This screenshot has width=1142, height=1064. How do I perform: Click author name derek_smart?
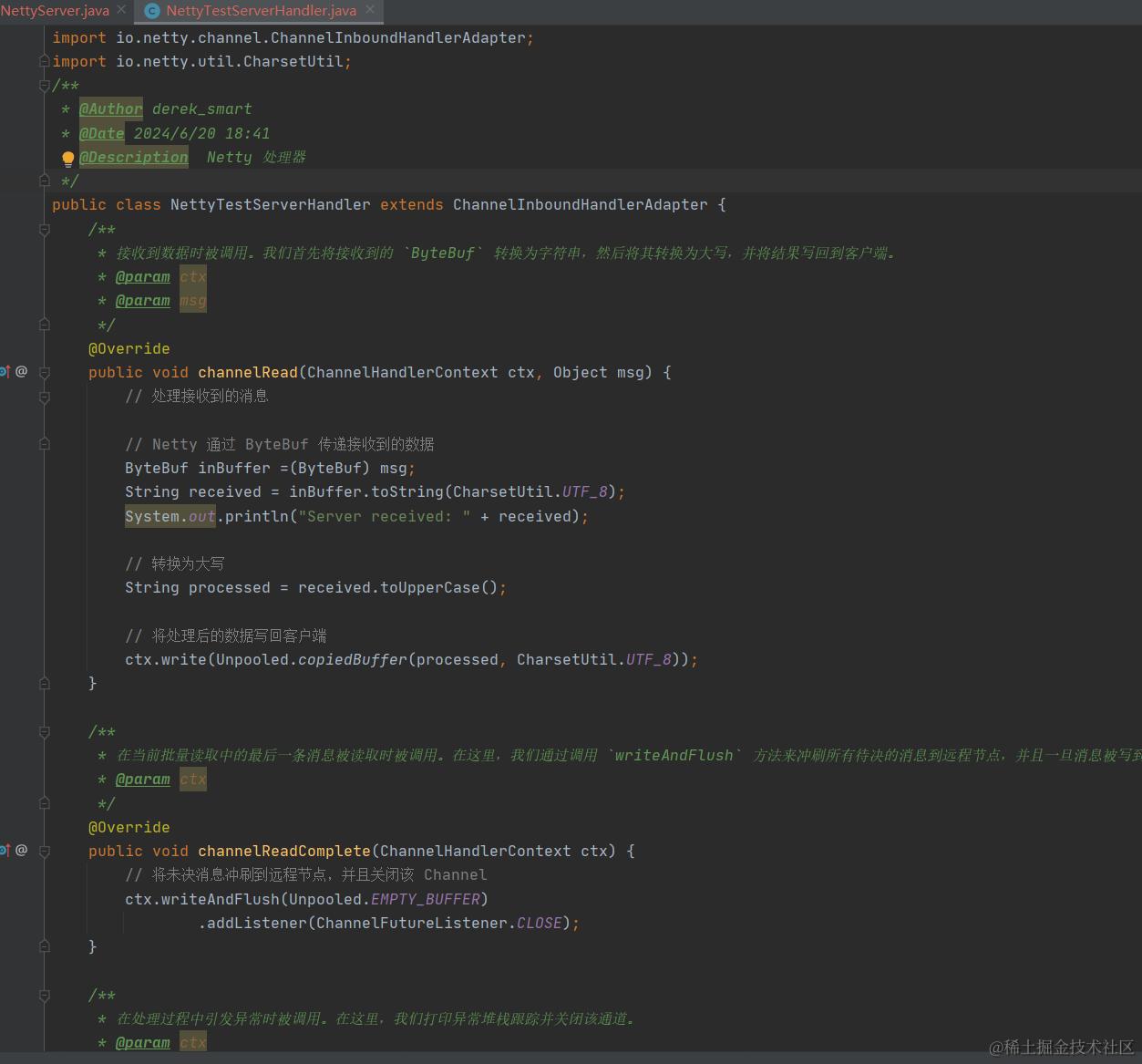pyautogui.click(x=202, y=109)
